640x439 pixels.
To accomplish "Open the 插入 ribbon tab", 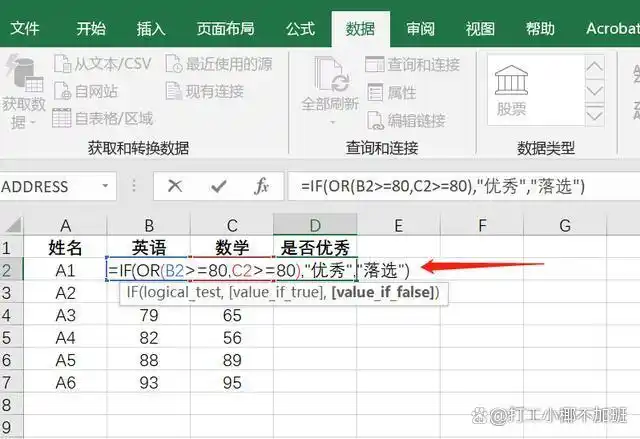I will 151,29.
